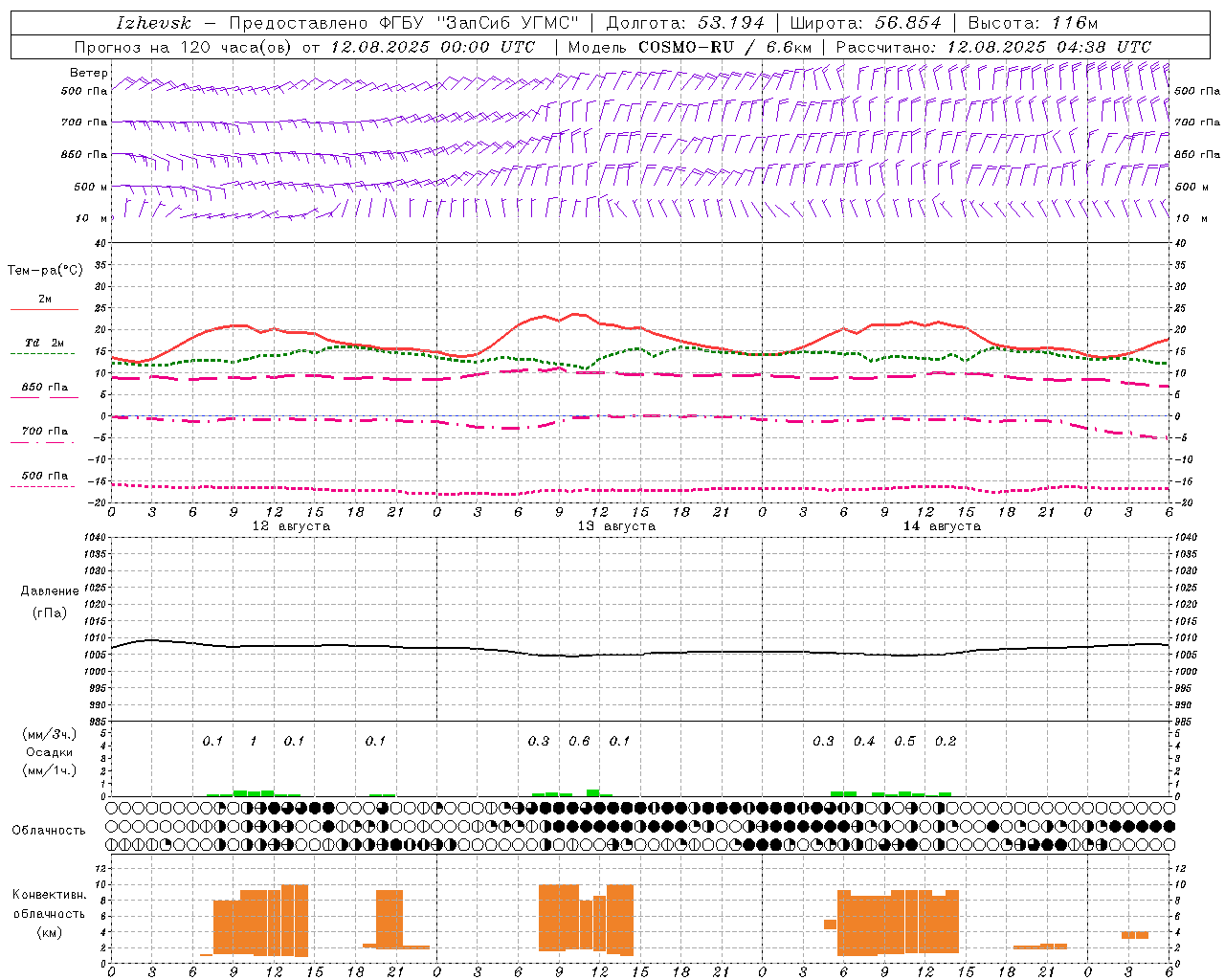Click the "Рассчитано: 12.08.2025 04:38 UTC" timestamp
1225x980 pixels.
[993, 47]
